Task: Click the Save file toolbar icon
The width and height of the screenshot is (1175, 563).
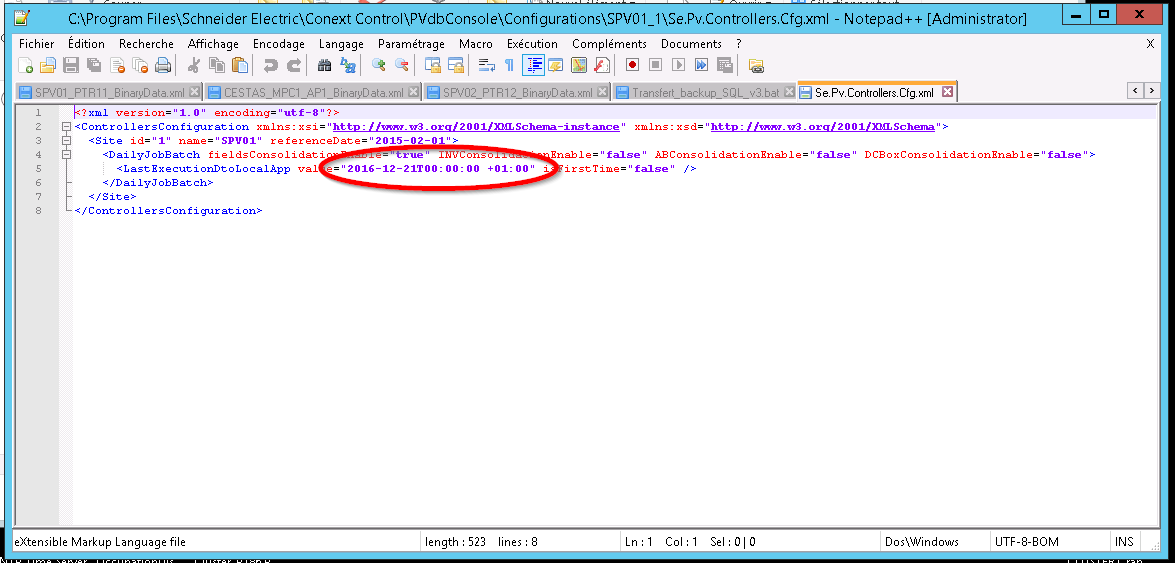Action: pyautogui.click(x=71, y=66)
